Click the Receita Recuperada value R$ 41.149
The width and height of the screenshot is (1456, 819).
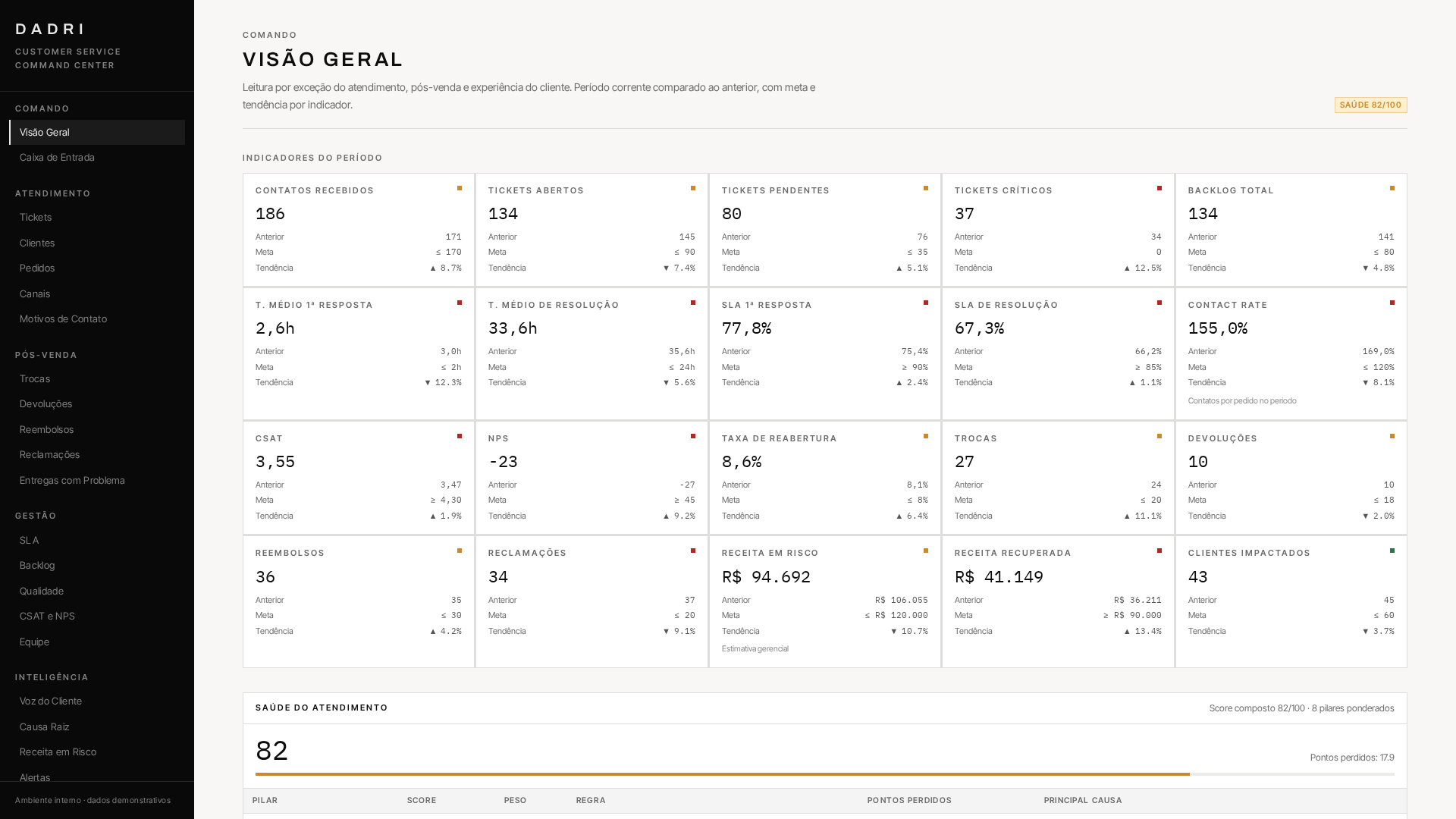pyautogui.click(x=999, y=577)
